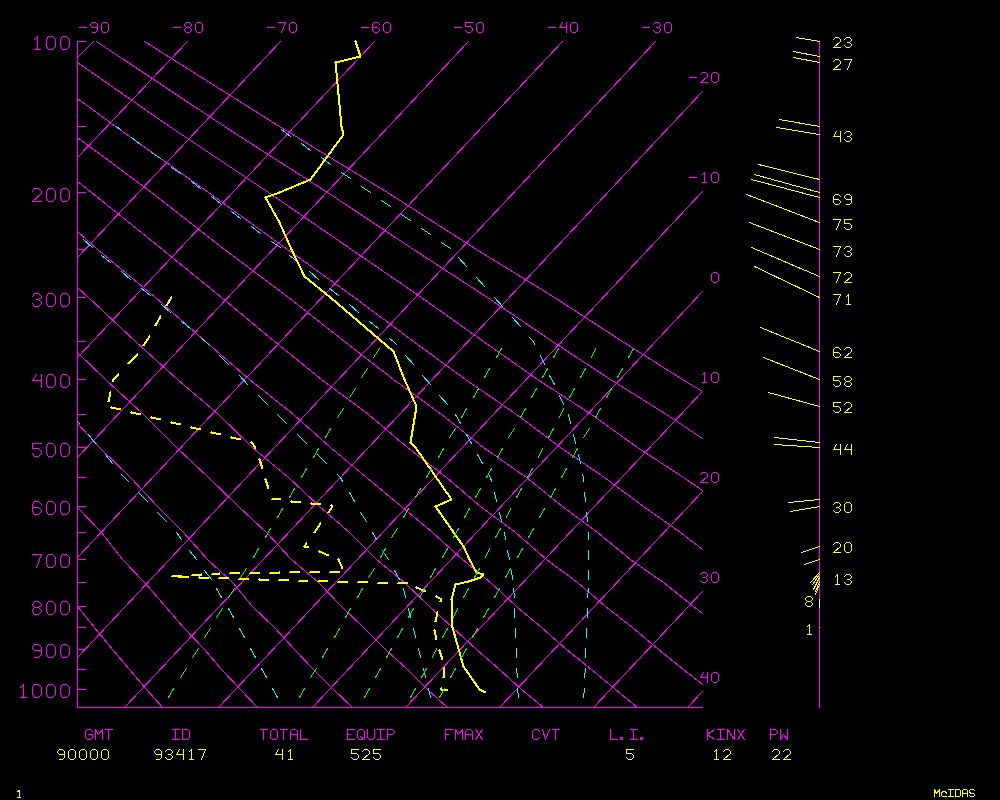Select the L.I. lifted index label
1000x800 pixels.
point(627,735)
